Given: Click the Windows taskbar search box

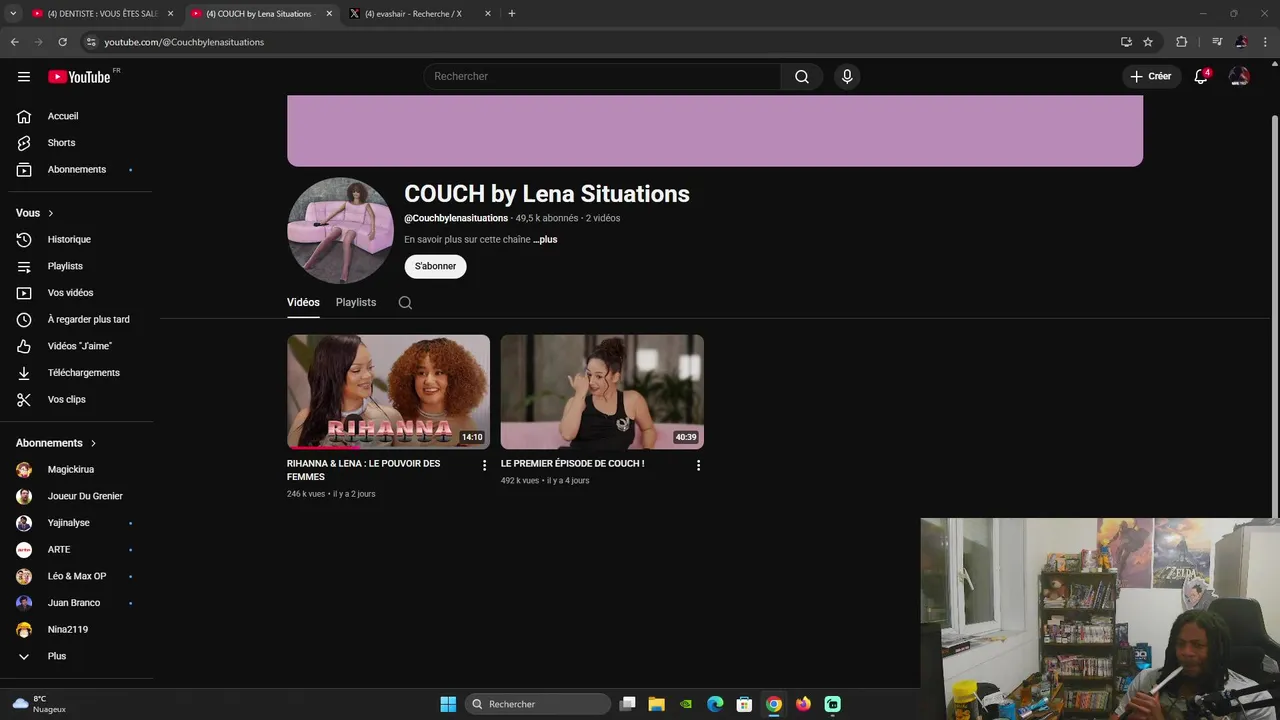Looking at the screenshot, I should click(539, 704).
